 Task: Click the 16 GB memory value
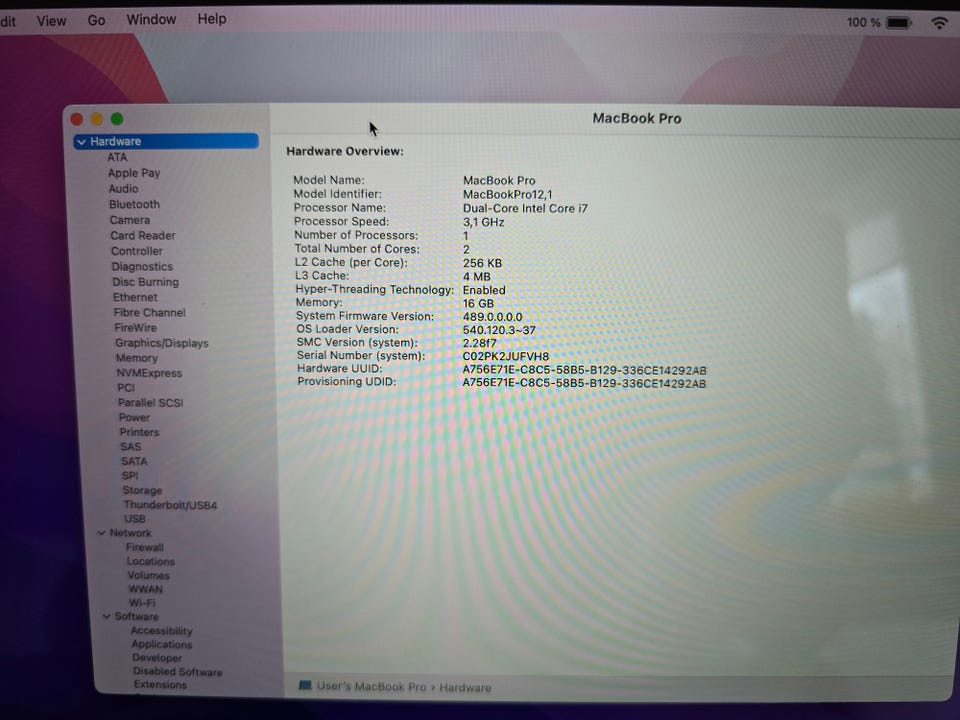[478, 304]
